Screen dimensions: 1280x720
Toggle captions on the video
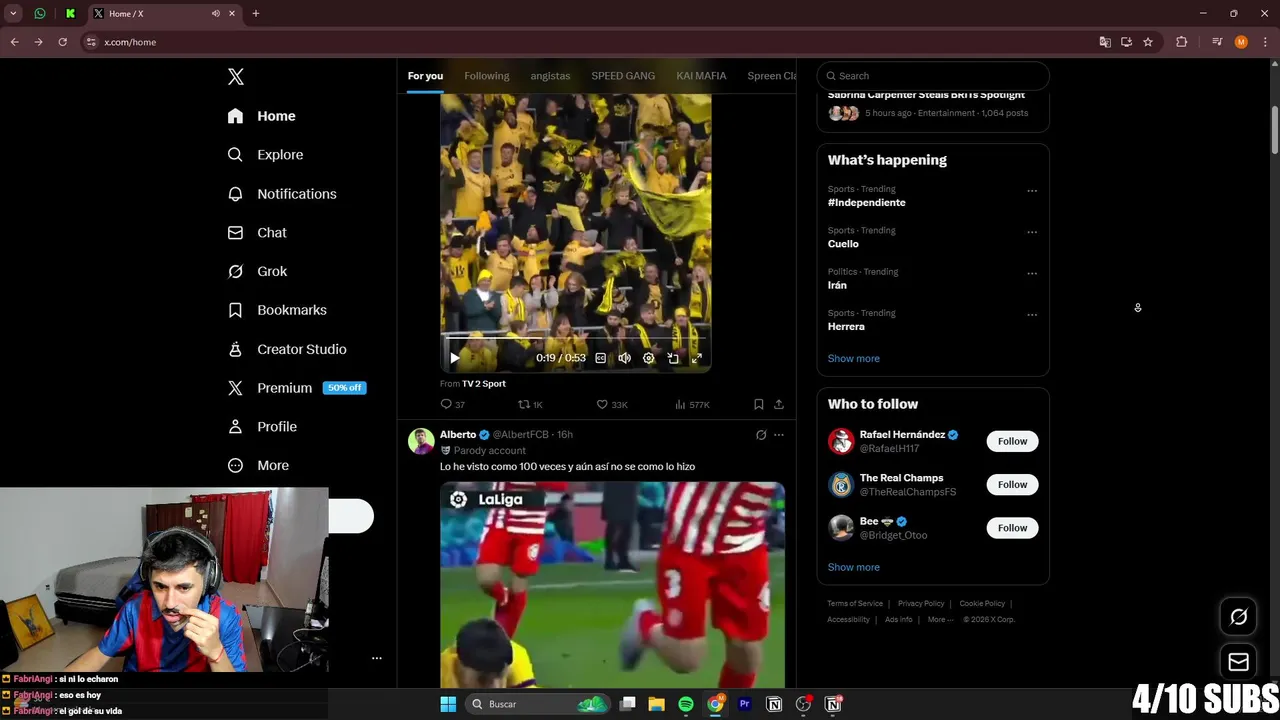pyautogui.click(x=600, y=358)
